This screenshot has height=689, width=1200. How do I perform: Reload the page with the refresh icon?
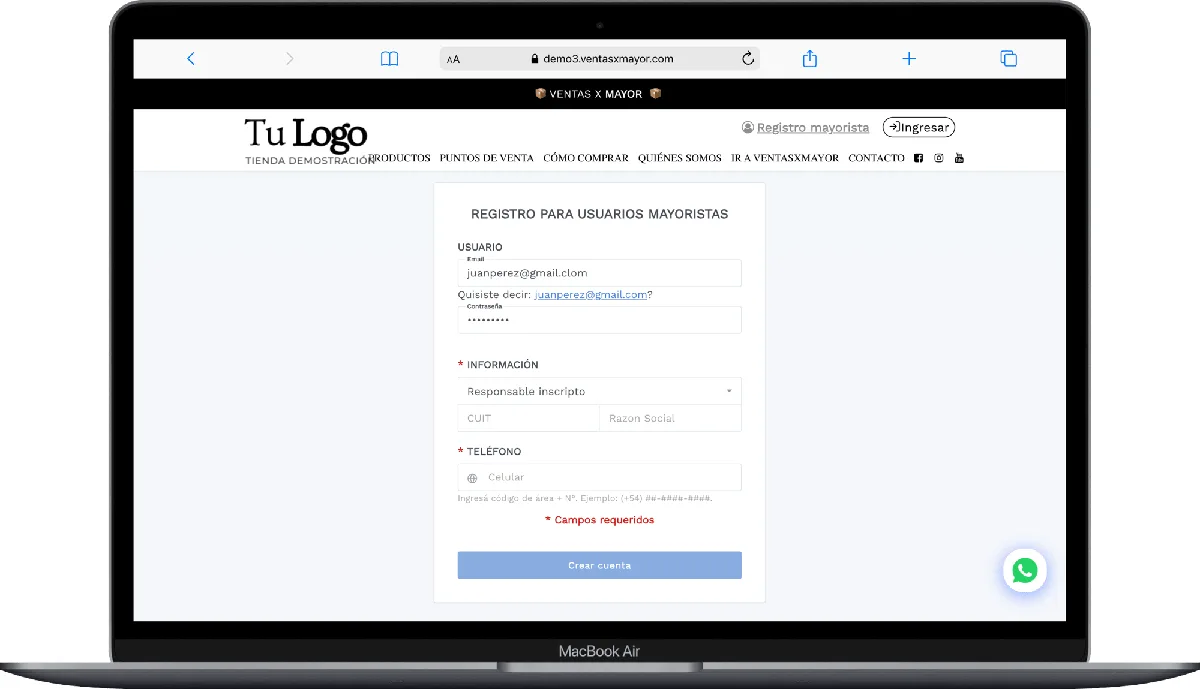[748, 58]
